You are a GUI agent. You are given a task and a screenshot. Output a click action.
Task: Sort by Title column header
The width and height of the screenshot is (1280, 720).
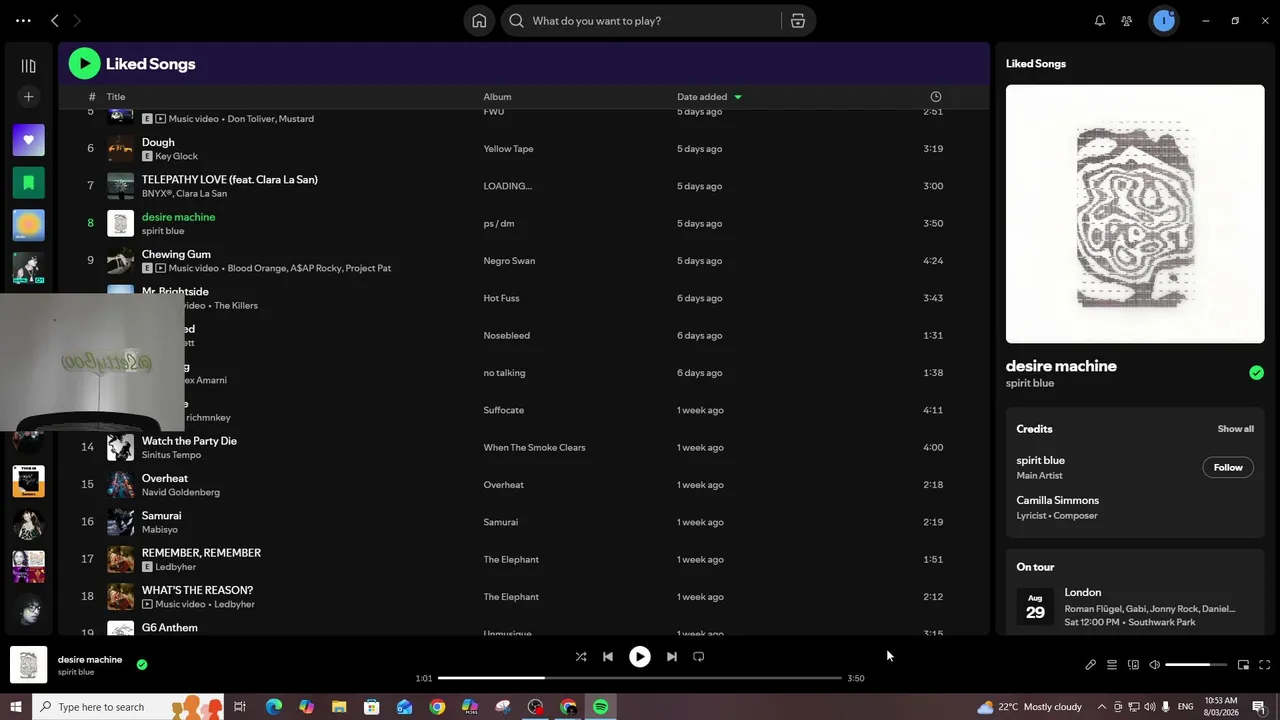click(116, 97)
